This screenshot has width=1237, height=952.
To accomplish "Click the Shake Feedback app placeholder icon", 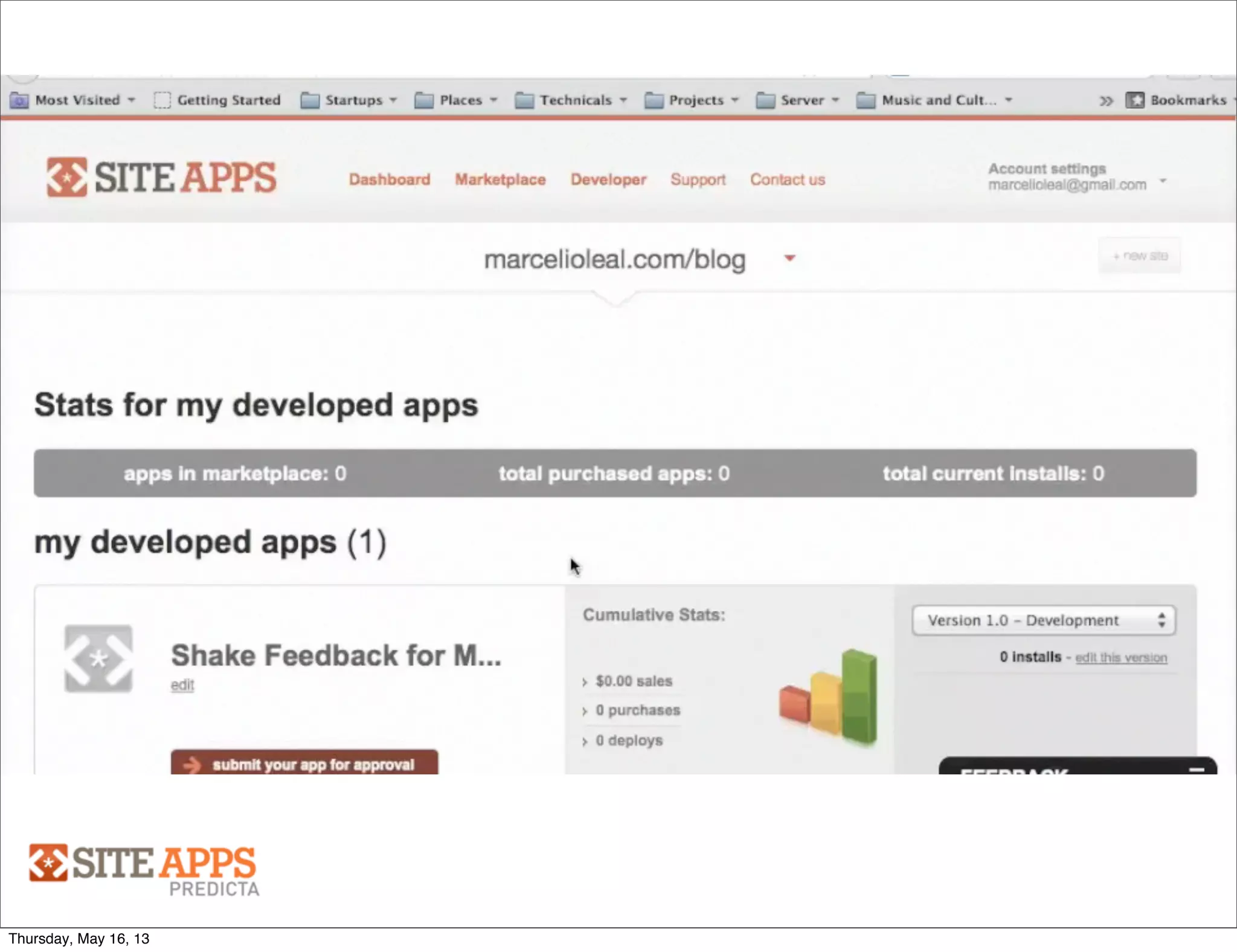I will (x=98, y=658).
